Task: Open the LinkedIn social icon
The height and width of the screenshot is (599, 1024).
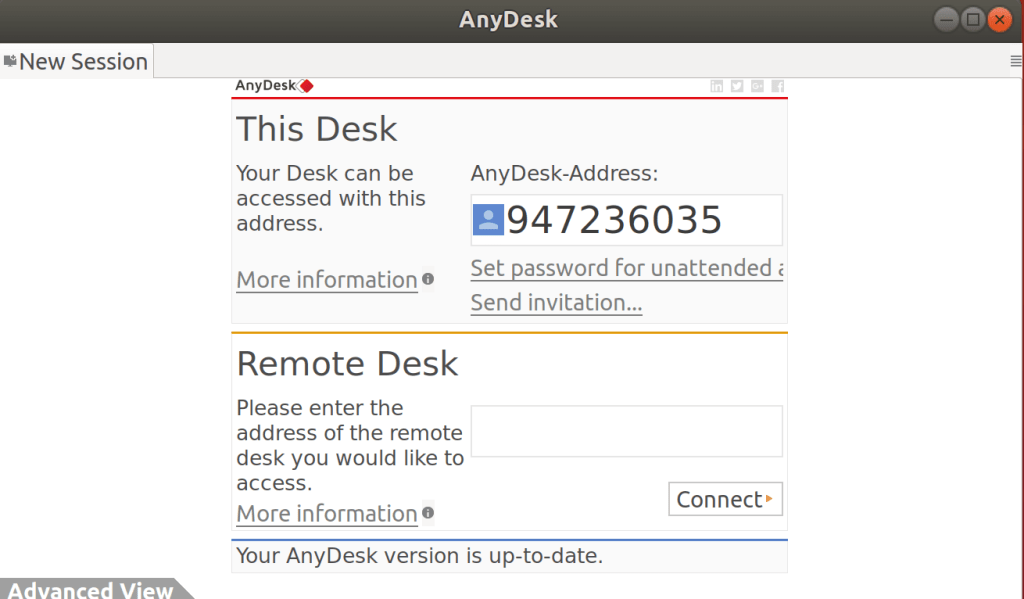Action: [717, 86]
